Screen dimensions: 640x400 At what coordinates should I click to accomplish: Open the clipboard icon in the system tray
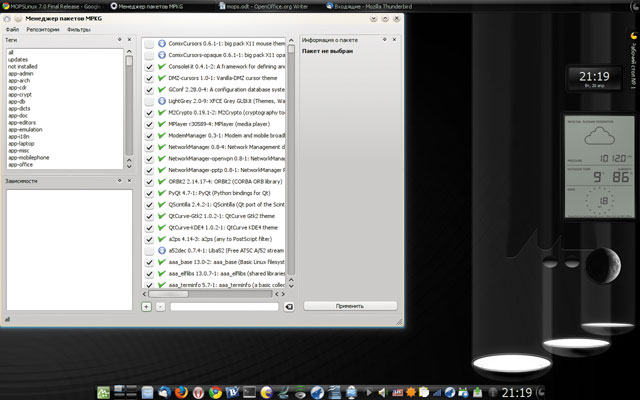(x=424, y=393)
